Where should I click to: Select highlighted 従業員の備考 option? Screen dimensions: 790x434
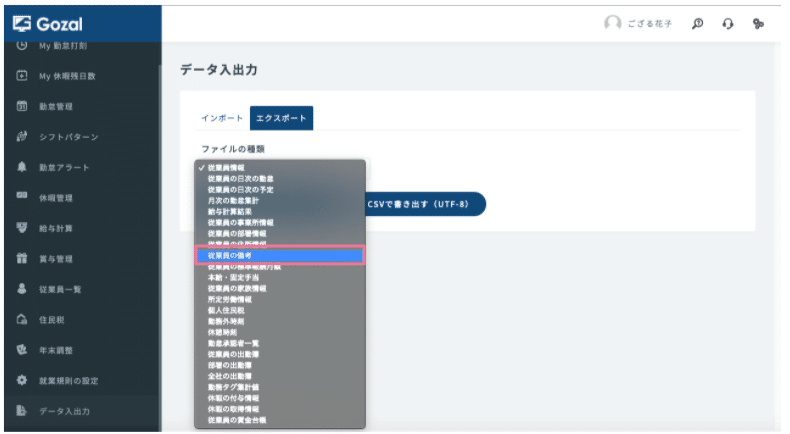pos(280,256)
